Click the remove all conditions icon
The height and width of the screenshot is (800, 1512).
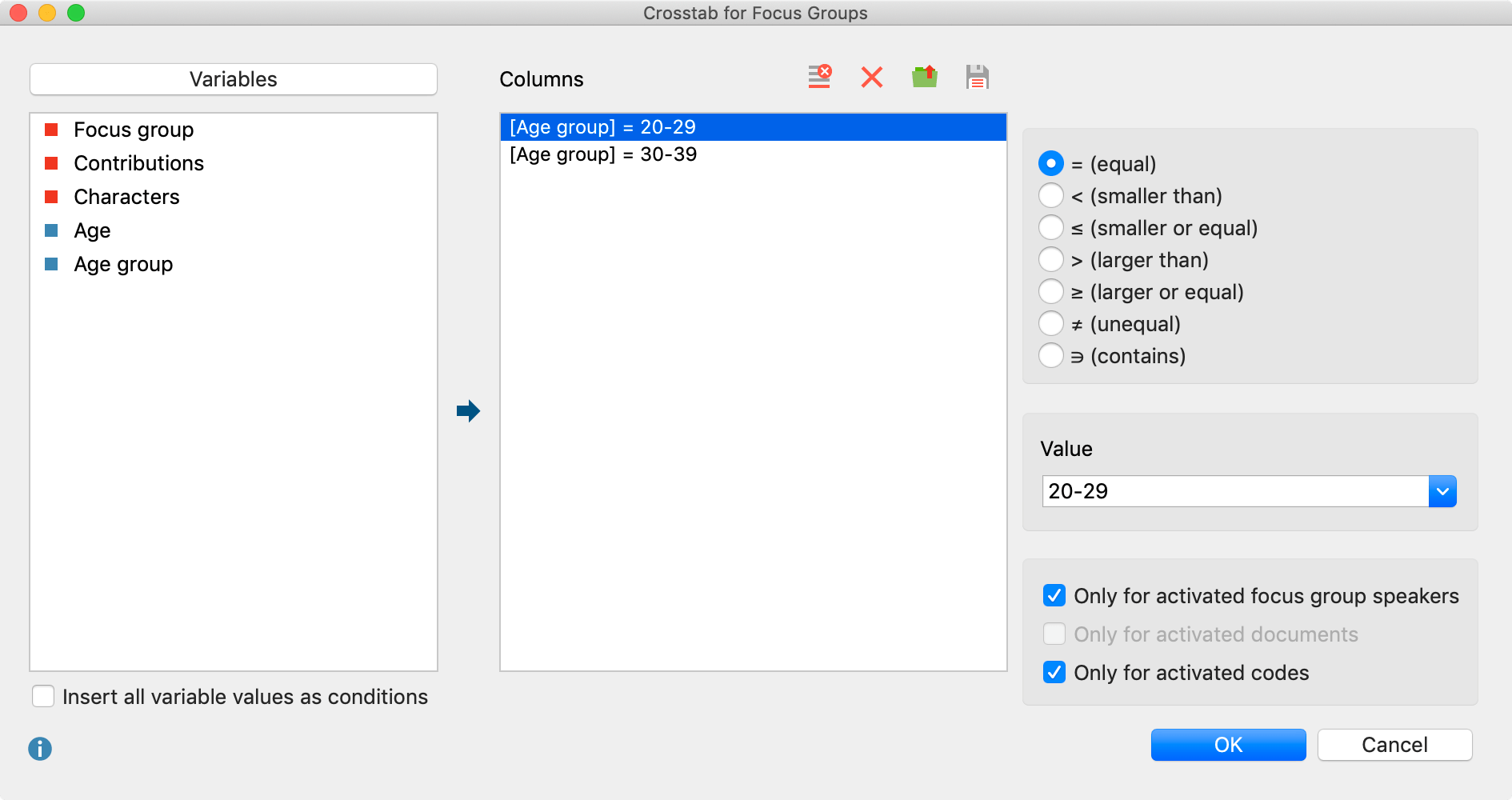(819, 77)
